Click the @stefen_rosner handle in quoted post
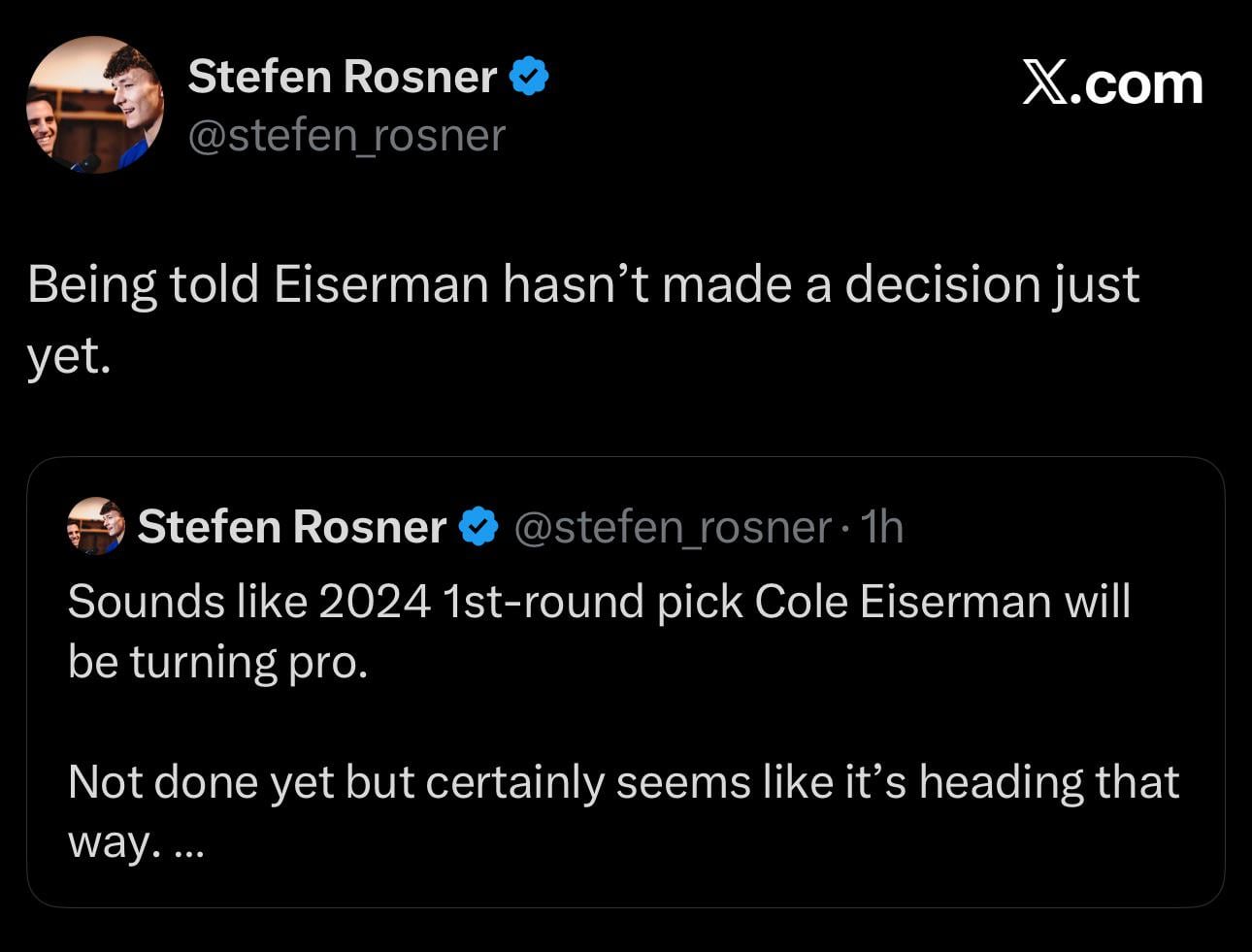This screenshot has width=1252, height=952. [672, 527]
